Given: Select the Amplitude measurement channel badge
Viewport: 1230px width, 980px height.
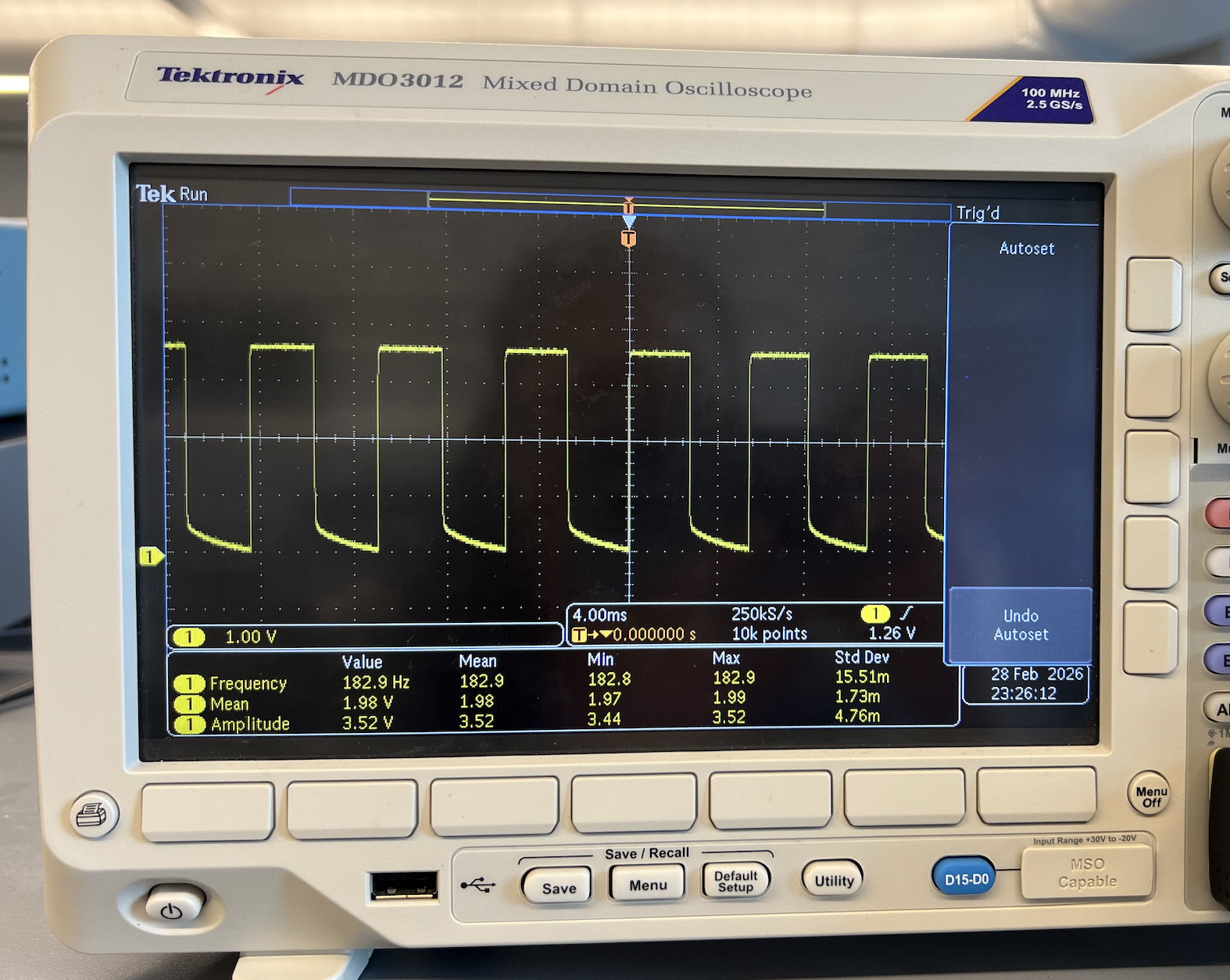Looking at the screenshot, I should point(189,724).
